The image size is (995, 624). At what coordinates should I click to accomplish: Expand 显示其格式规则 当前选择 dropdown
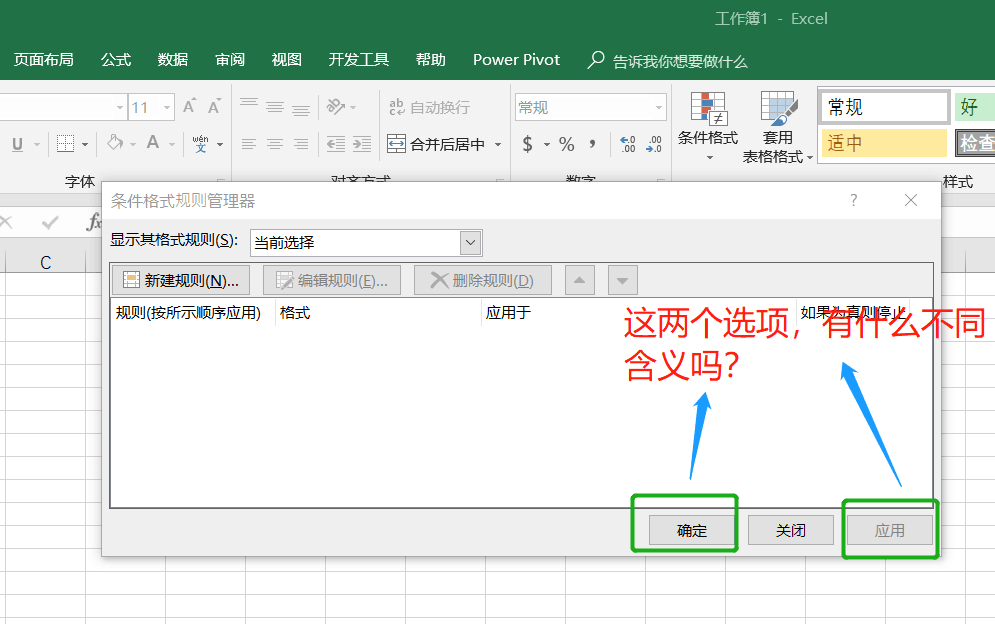click(470, 242)
